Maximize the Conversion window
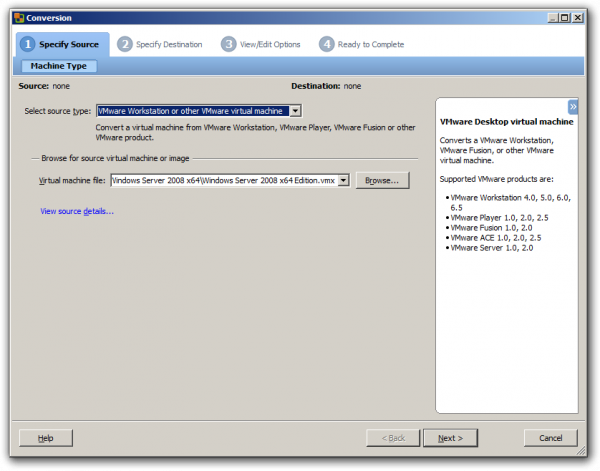This screenshot has height=471, width=600. pyautogui.click(x=565, y=18)
